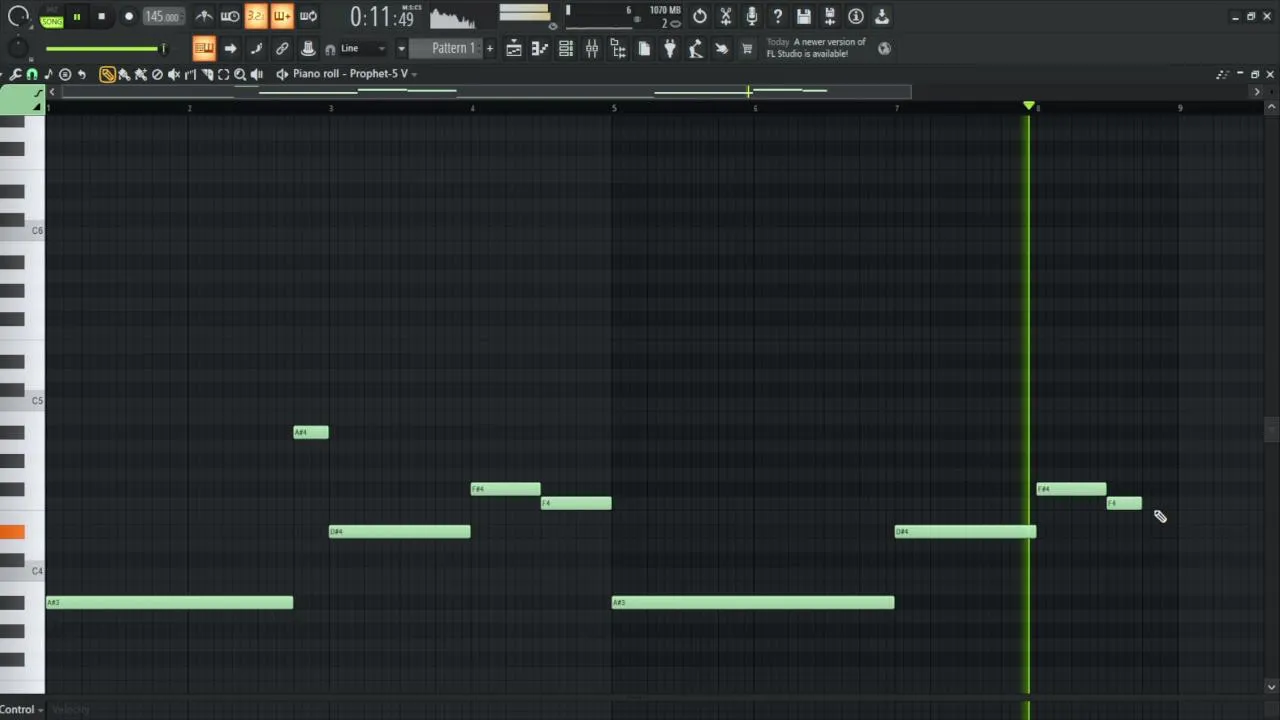Click the render as audio file icon
The width and height of the screenshot is (1280, 720).
[x=830, y=16]
